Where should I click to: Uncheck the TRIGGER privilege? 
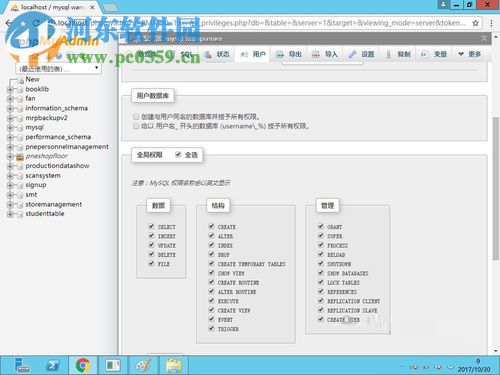click(211, 329)
